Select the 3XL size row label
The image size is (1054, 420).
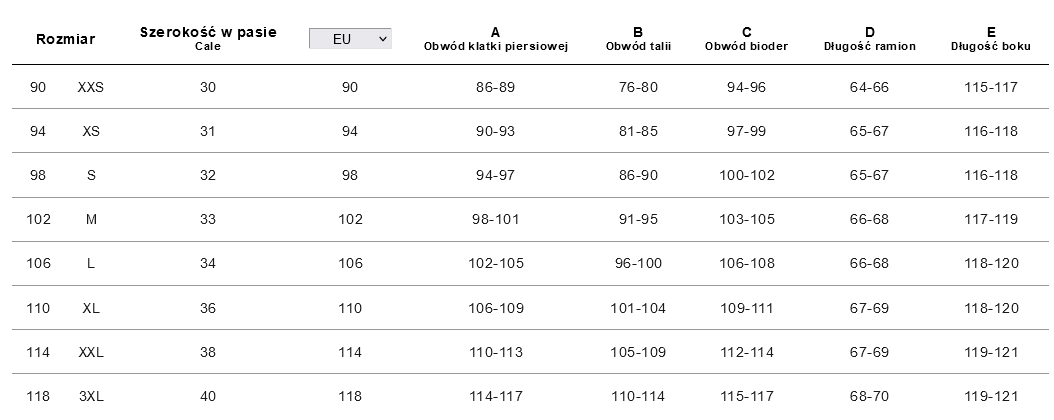91,396
